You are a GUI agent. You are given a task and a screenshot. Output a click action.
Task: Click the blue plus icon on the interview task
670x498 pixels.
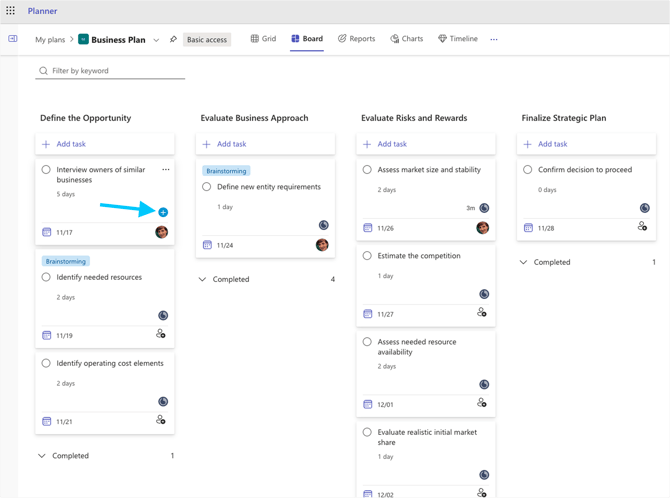tap(163, 212)
